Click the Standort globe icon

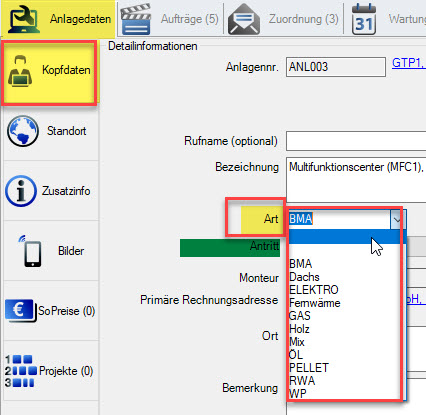23,131
